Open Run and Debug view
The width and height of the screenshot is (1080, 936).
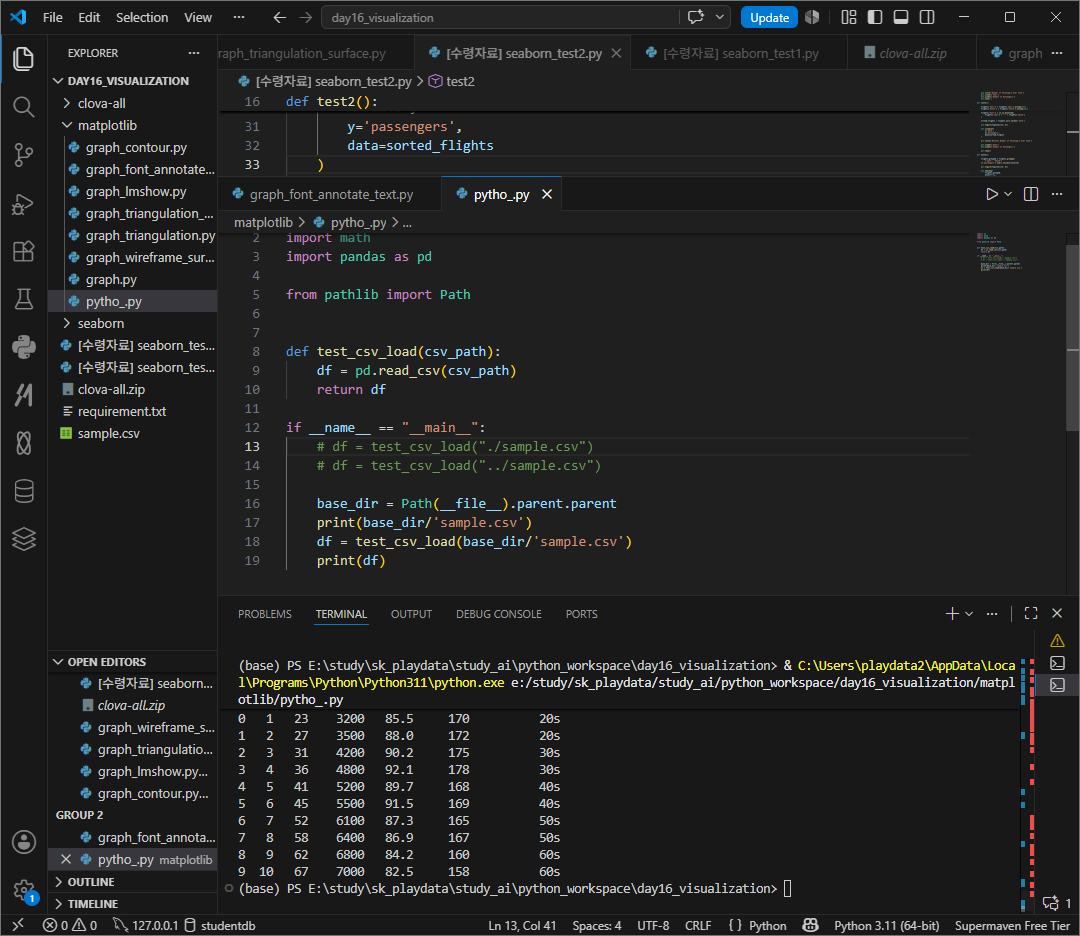coord(23,204)
